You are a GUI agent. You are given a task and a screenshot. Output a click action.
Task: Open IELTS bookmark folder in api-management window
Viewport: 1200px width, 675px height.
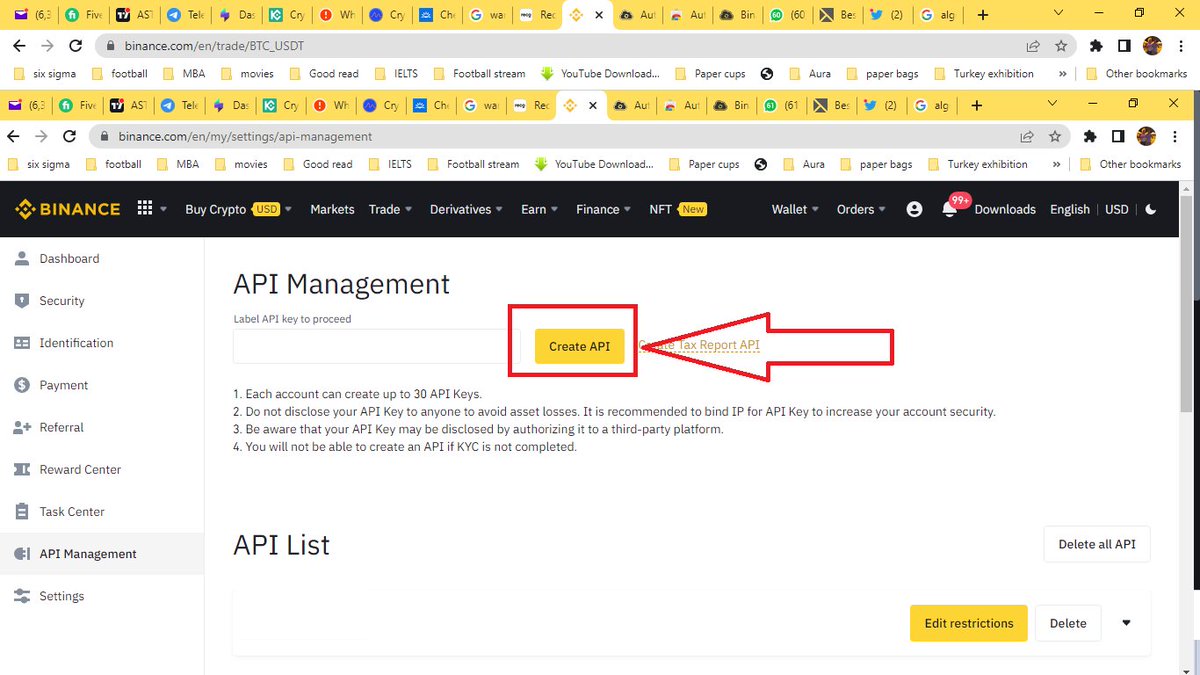pyautogui.click(x=389, y=164)
